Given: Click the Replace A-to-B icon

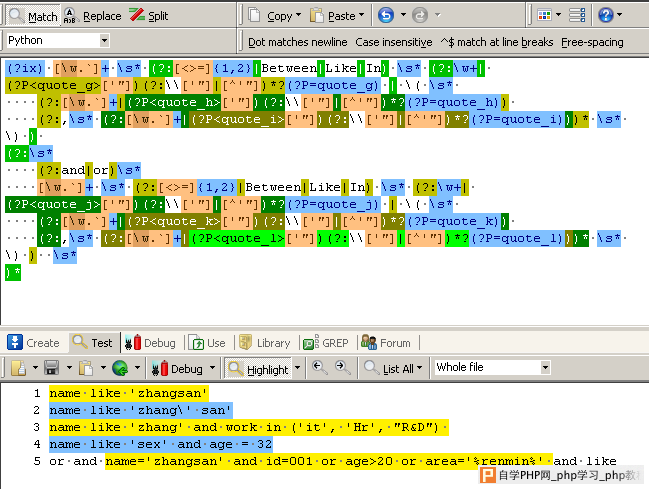Looking at the screenshot, I should coord(70,15).
